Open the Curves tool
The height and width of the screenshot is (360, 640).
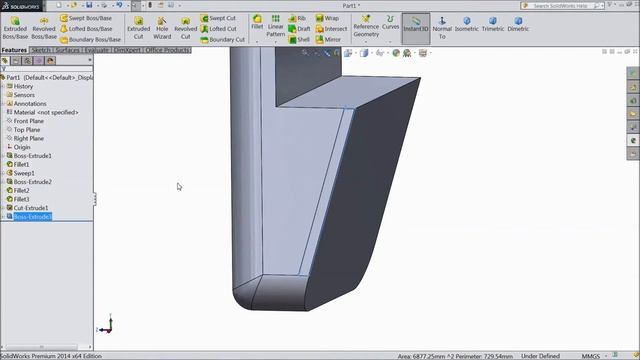[x=390, y=22]
